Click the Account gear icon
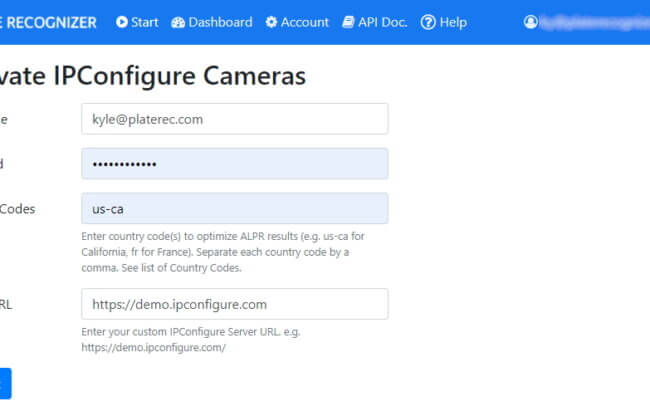This screenshot has width=650, height=406. [x=271, y=22]
